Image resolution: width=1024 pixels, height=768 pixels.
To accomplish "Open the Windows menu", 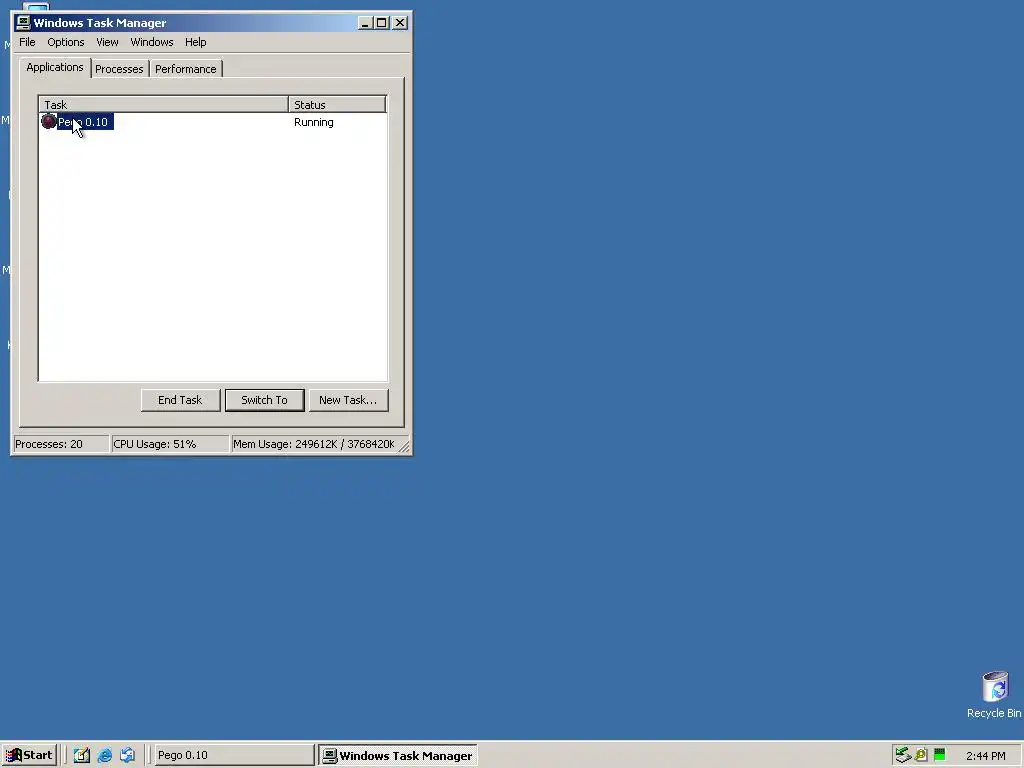I will coord(152,42).
